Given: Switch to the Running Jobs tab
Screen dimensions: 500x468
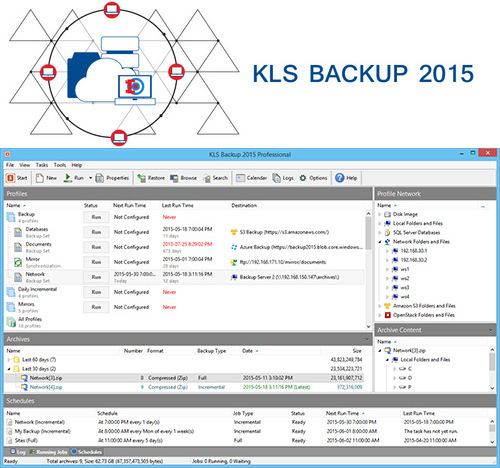Looking at the screenshot, I should tap(48, 452).
